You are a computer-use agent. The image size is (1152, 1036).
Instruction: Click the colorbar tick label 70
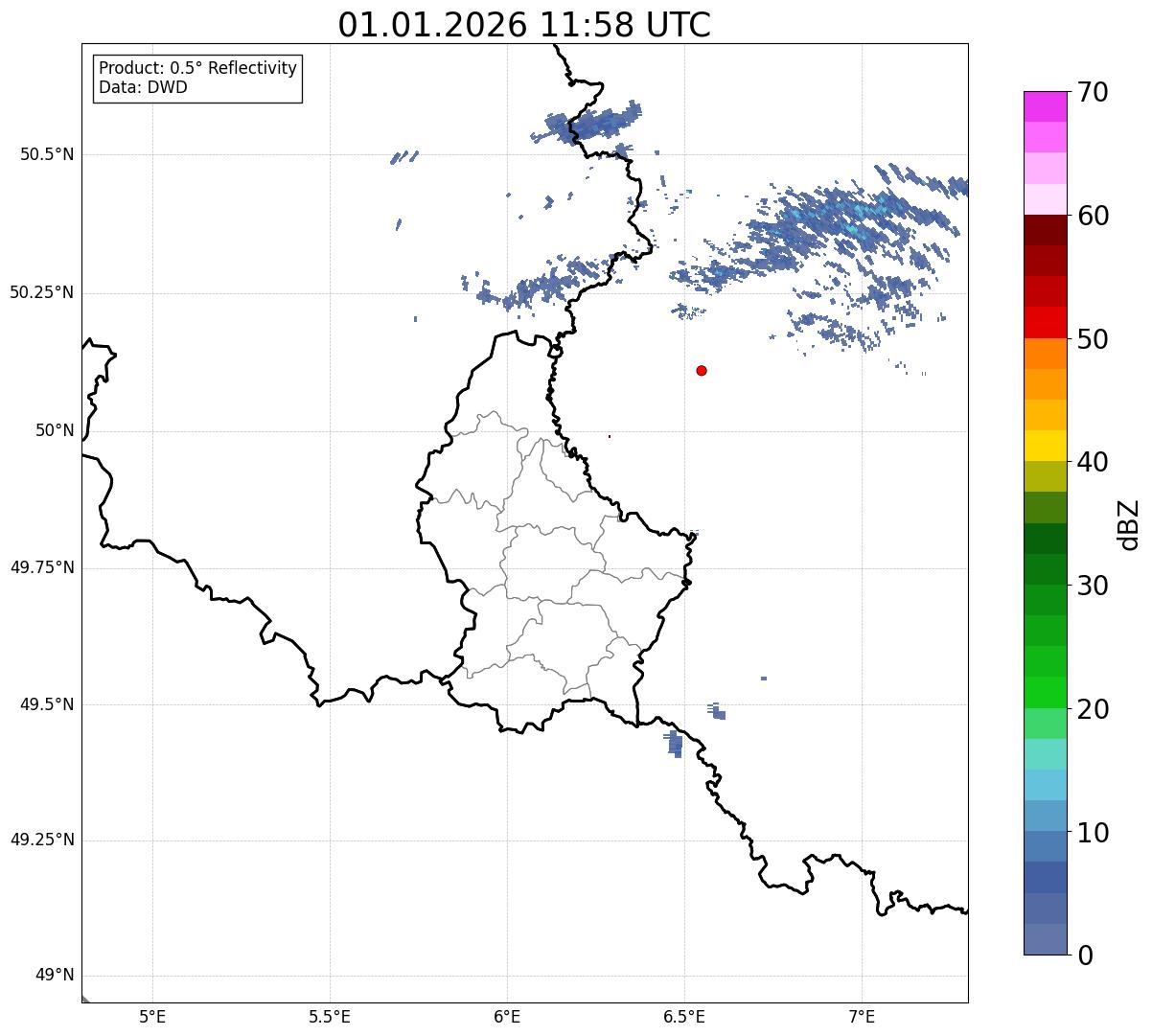pyautogui.click(x=1094, y=93)
